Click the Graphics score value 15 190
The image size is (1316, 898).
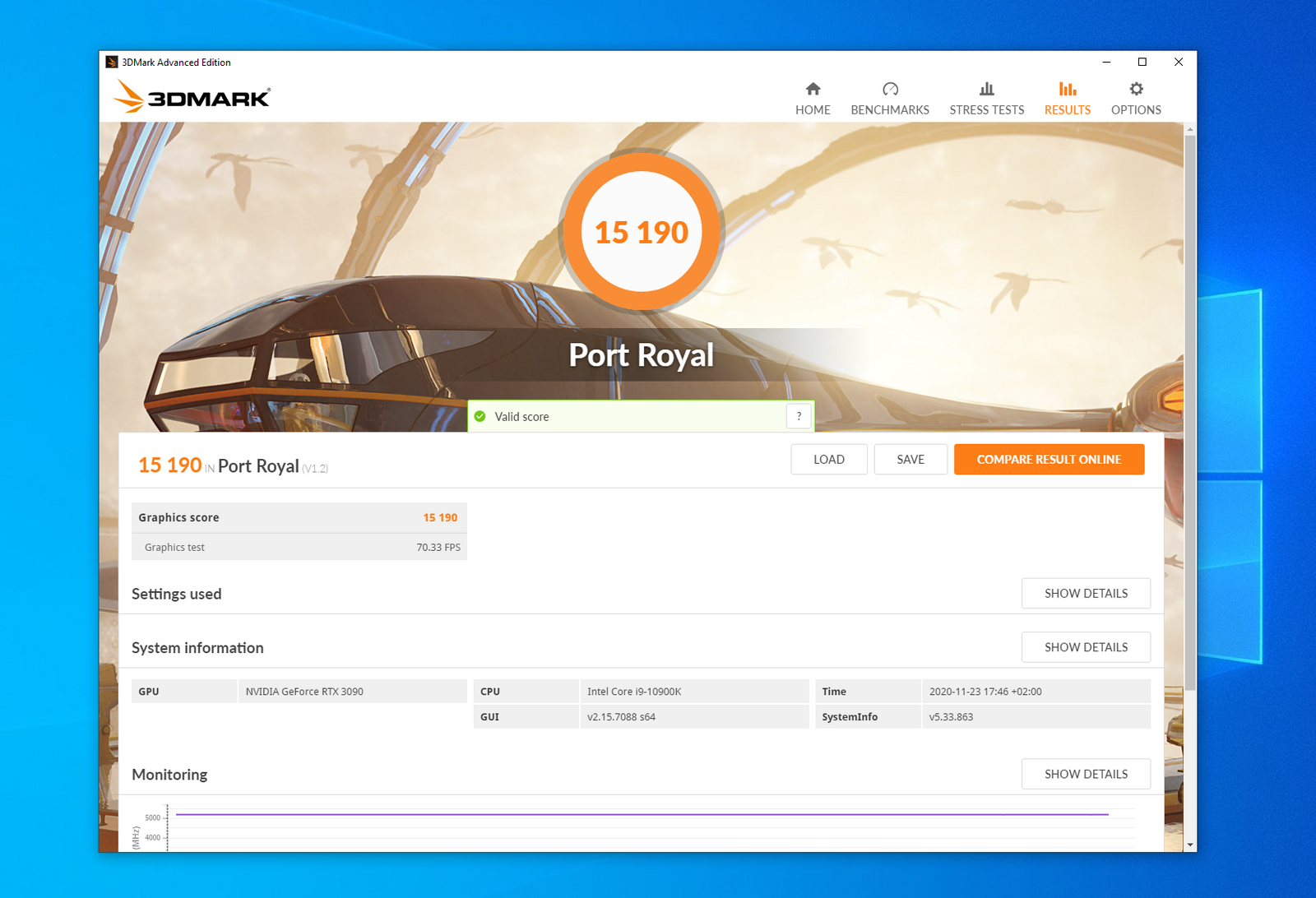(x=440, y=517)
